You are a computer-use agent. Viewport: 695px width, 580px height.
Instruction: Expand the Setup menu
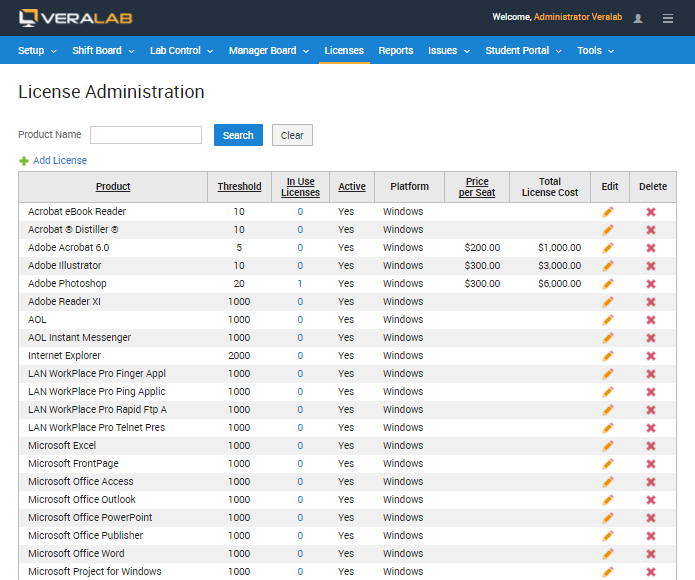point(37,51)
